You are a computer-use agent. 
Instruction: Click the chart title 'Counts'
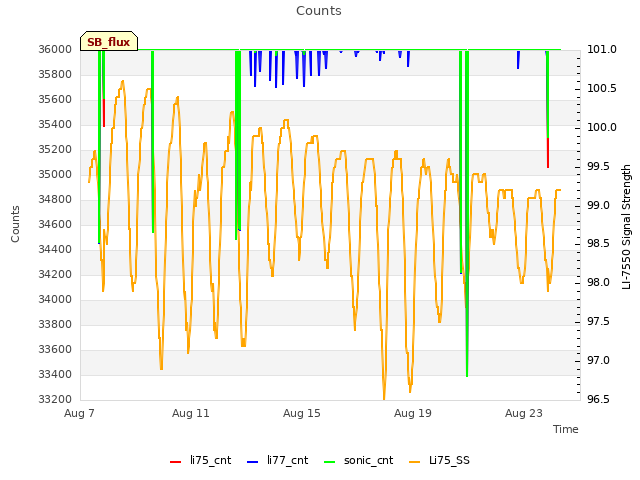319,11
